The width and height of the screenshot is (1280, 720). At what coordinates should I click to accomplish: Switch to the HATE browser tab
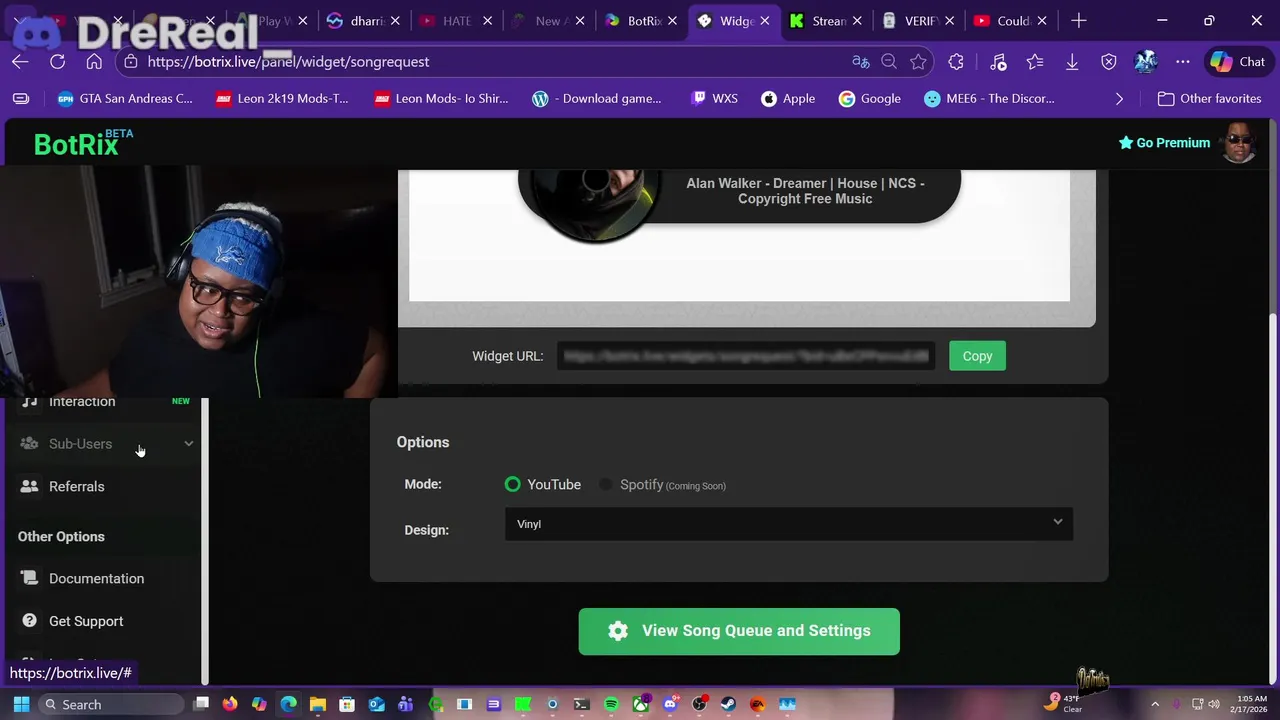tap(454, 21)
